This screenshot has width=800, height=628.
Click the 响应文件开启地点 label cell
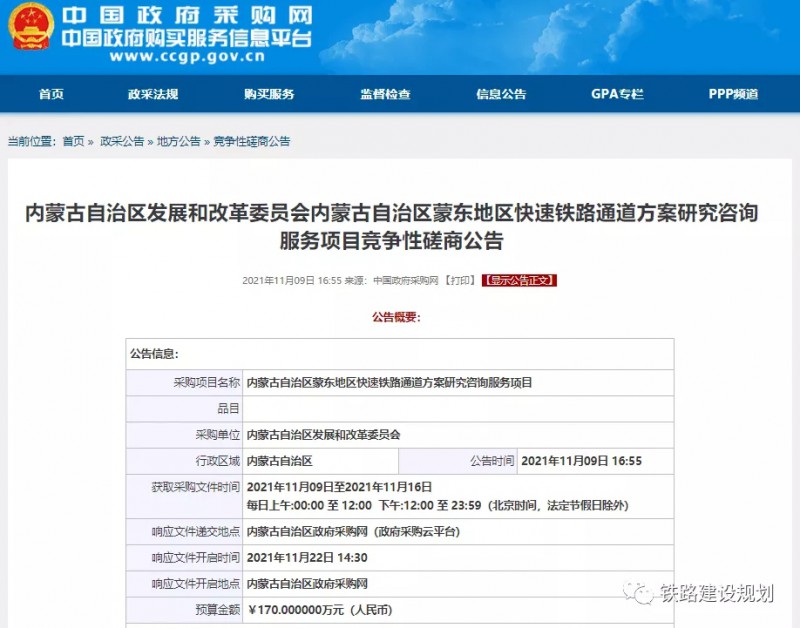tap(184, 584)
